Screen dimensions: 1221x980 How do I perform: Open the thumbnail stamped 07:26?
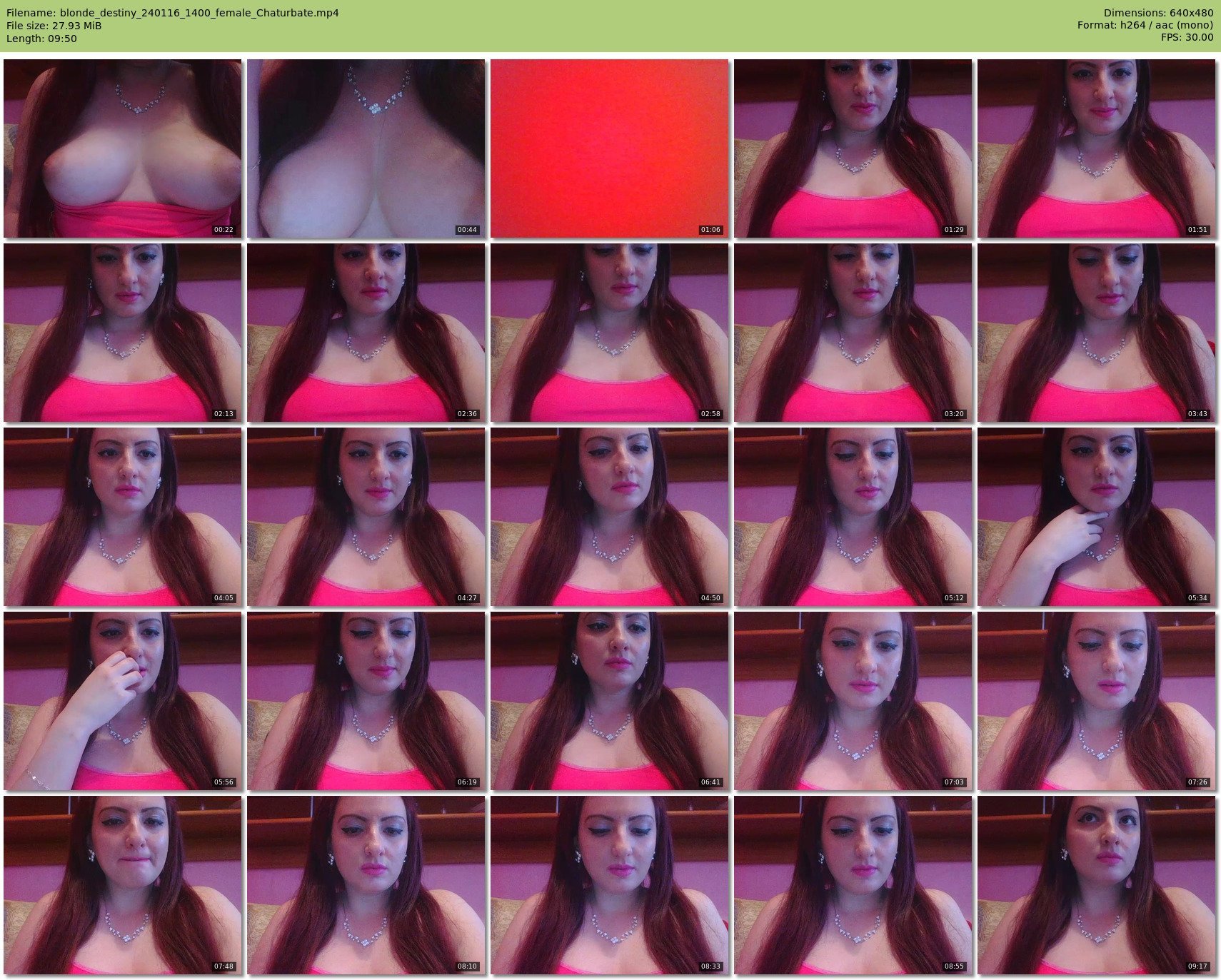pos(1096,701)
